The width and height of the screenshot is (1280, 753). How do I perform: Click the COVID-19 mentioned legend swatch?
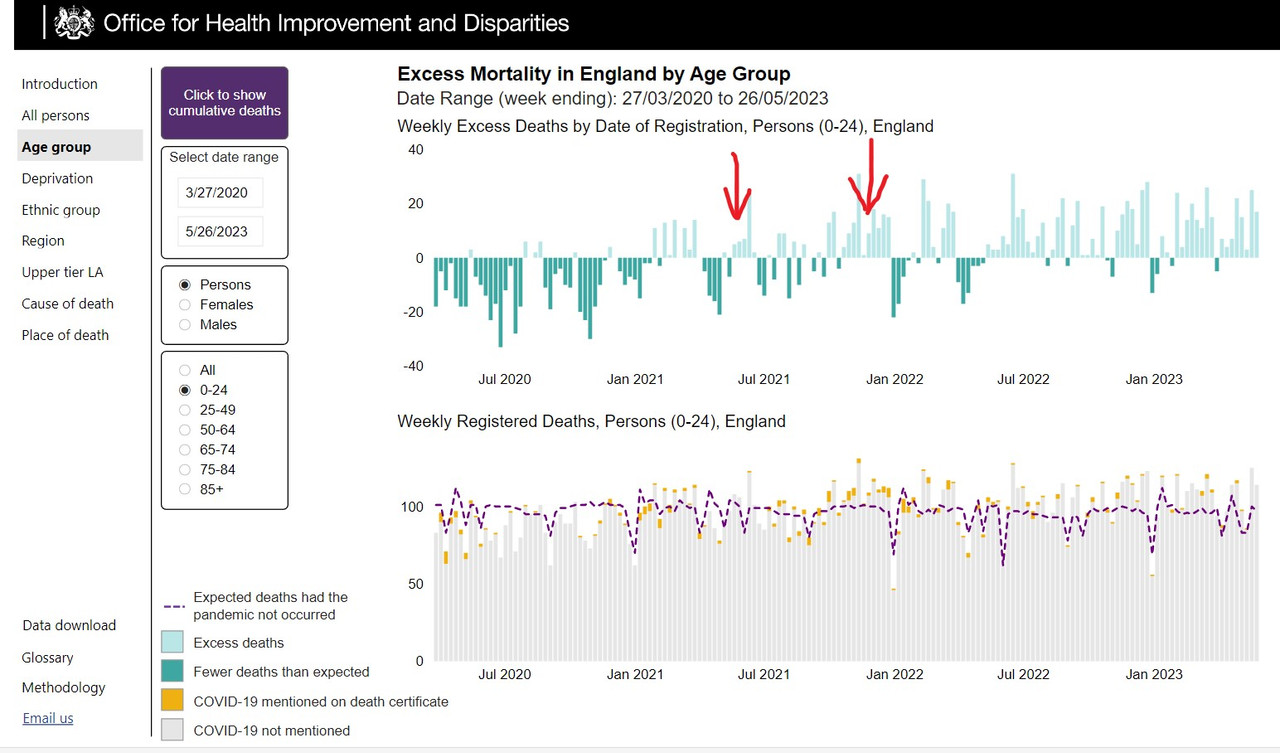pos(173,701)
